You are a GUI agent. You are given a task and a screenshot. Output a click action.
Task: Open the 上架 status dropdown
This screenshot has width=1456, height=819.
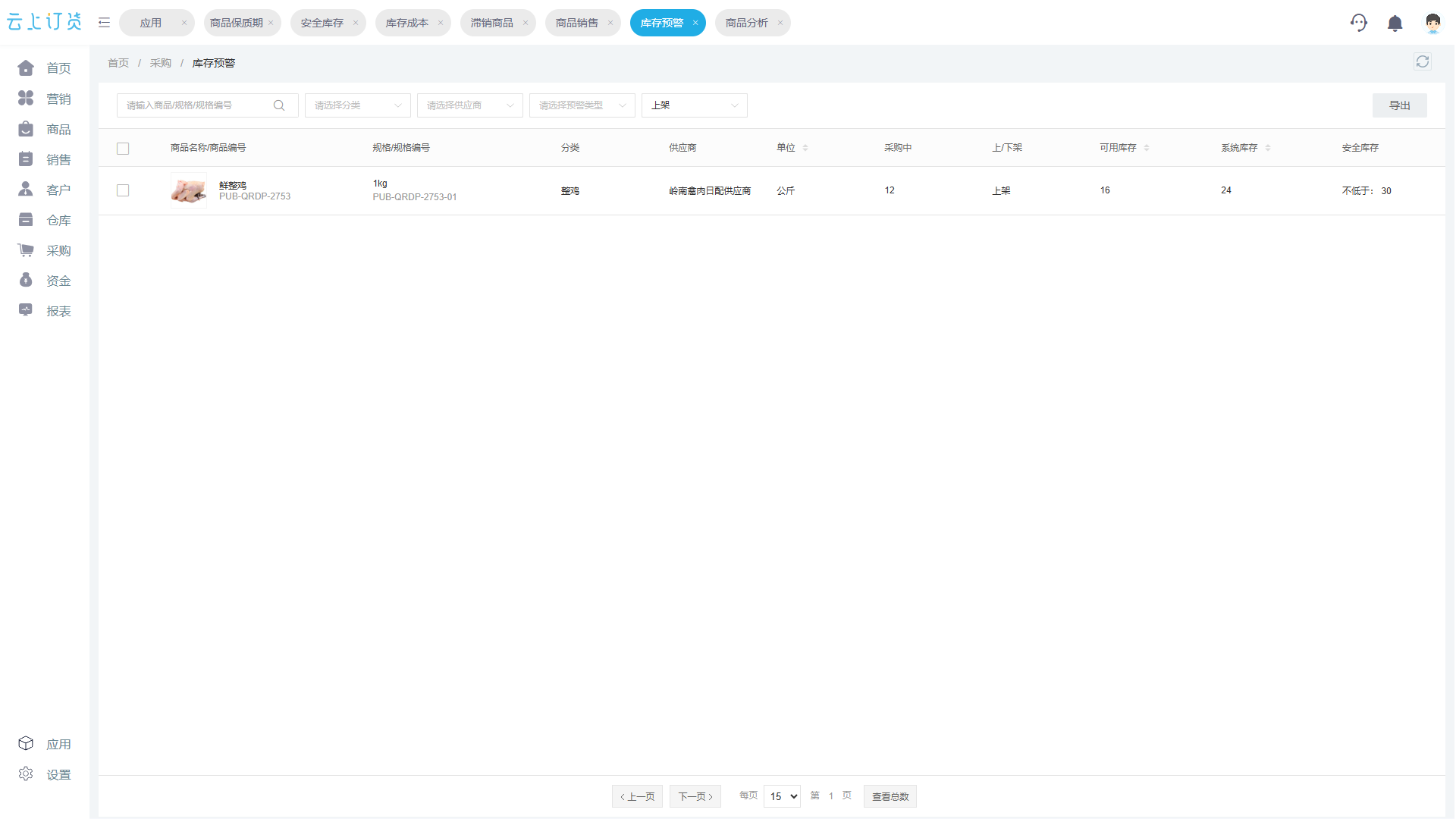coord(695,105)
